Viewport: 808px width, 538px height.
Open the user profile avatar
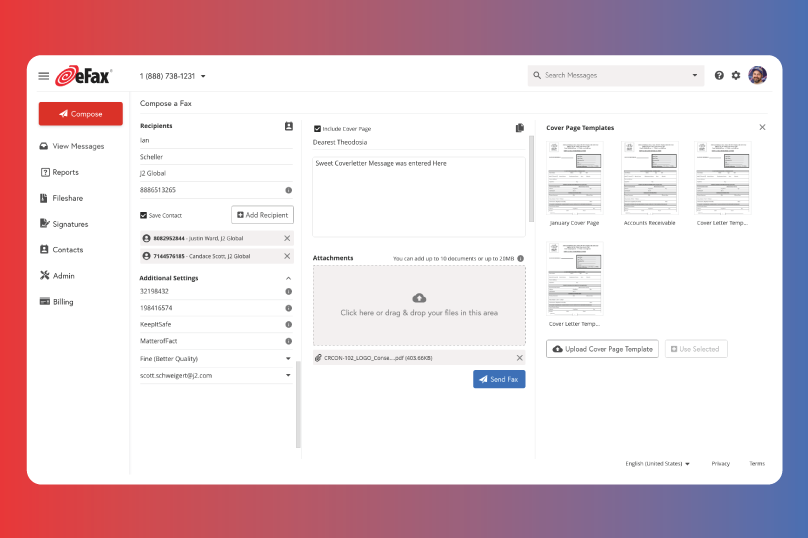[x=758, y=75]
